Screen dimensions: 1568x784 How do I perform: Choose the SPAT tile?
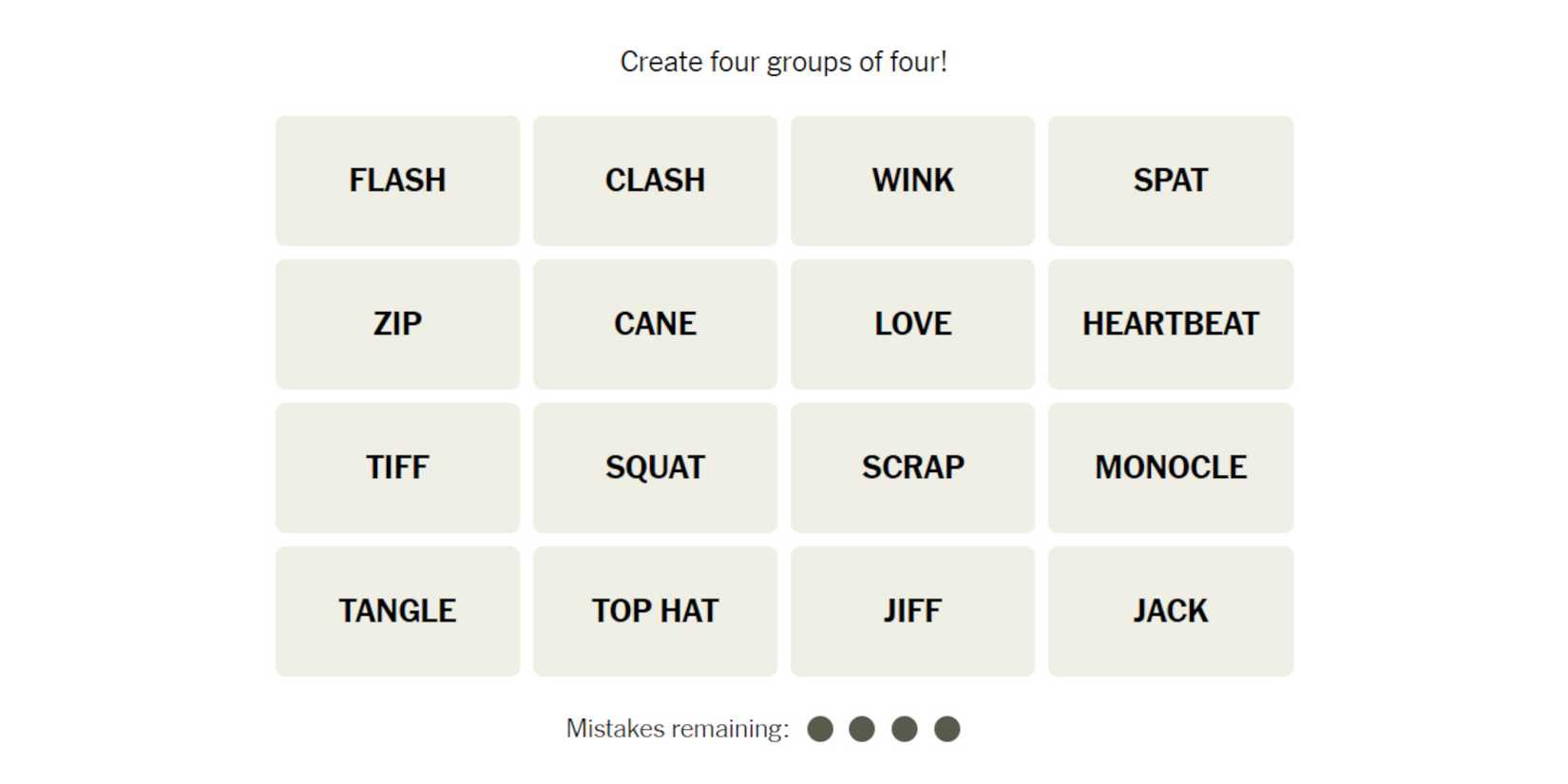pyautogui.click(x=1170, y=181)
